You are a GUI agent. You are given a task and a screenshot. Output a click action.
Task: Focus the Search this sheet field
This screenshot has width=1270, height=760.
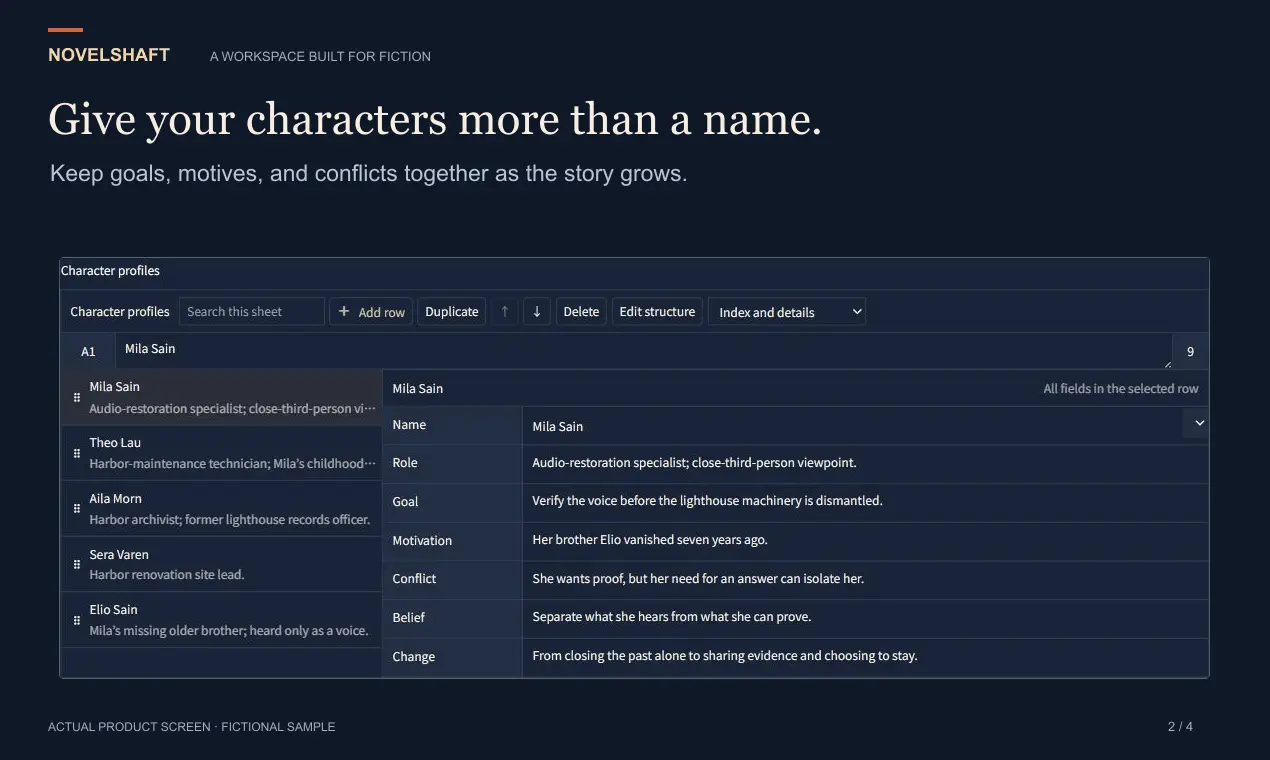point(252,312)
